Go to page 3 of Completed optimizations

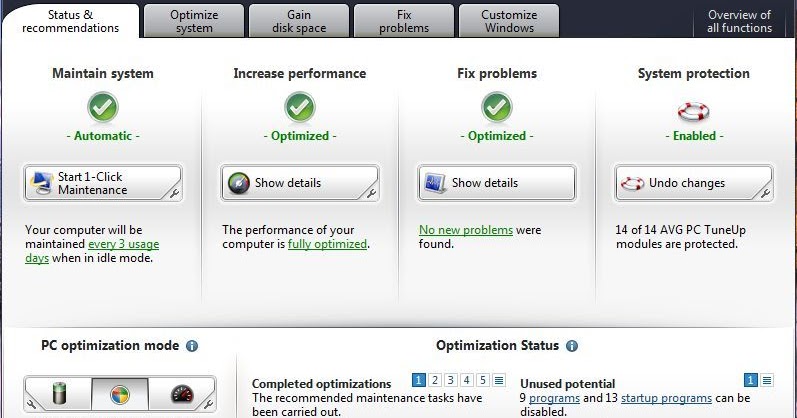tap(450, 380)
